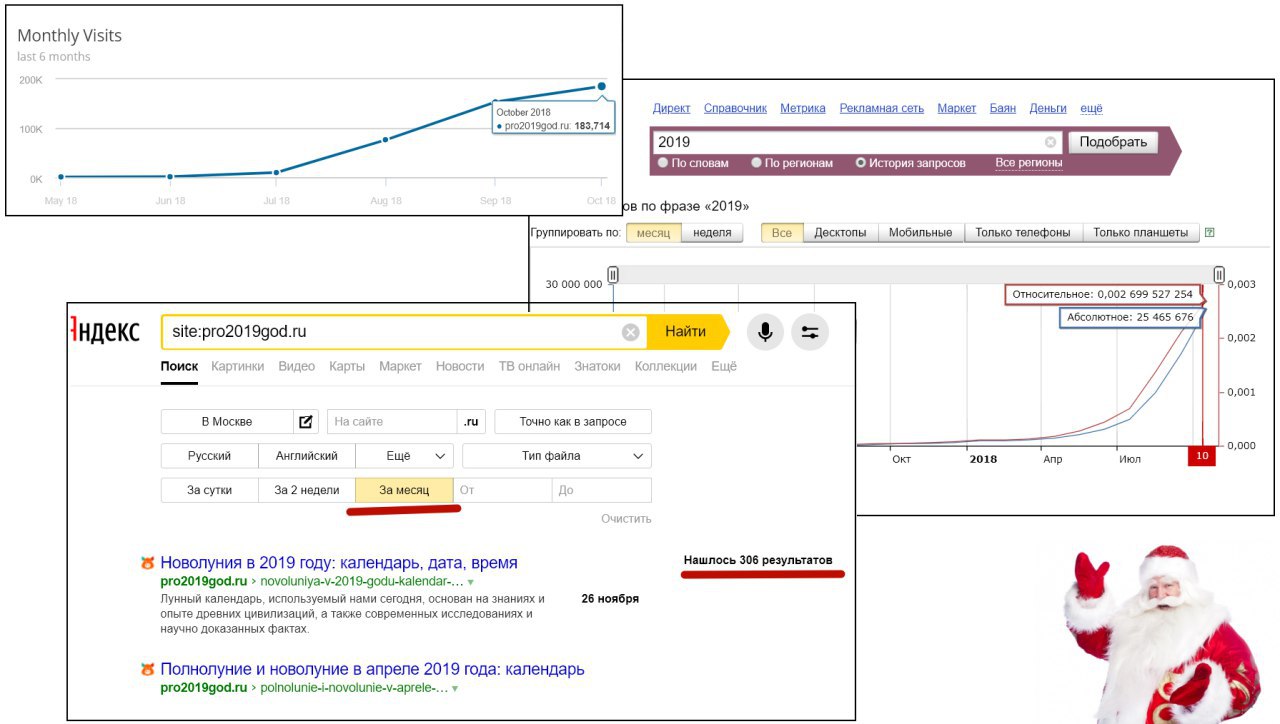Open the Директ link
Image resolution: width=1280 pixels, height=724 pixels.
coord(671,108)
